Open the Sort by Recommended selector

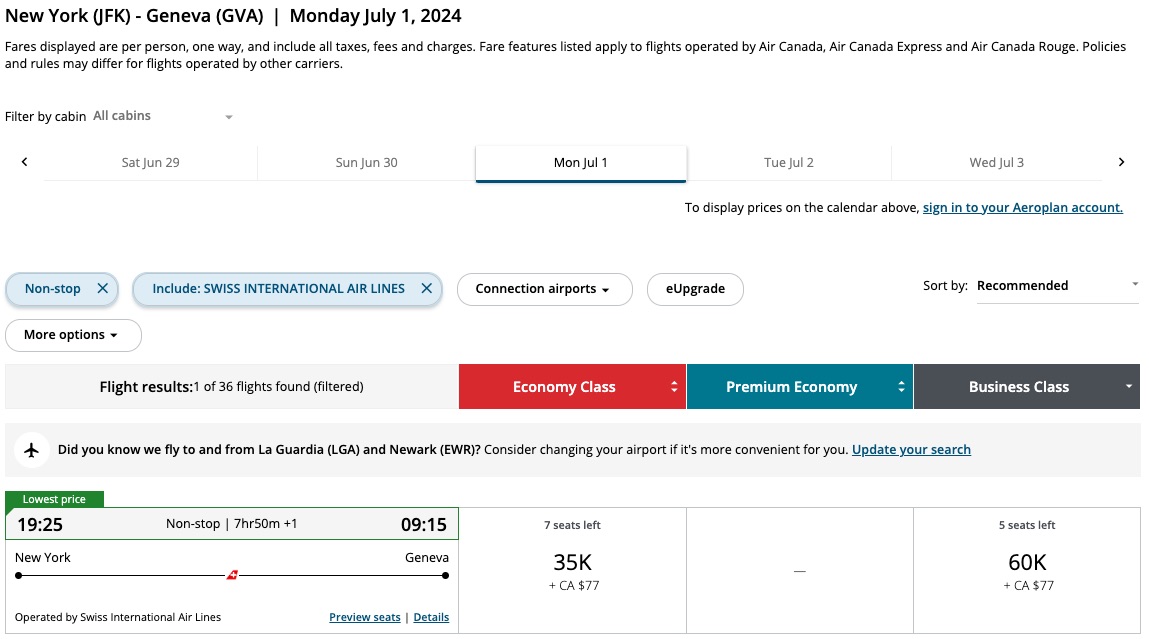point(1057,285)
